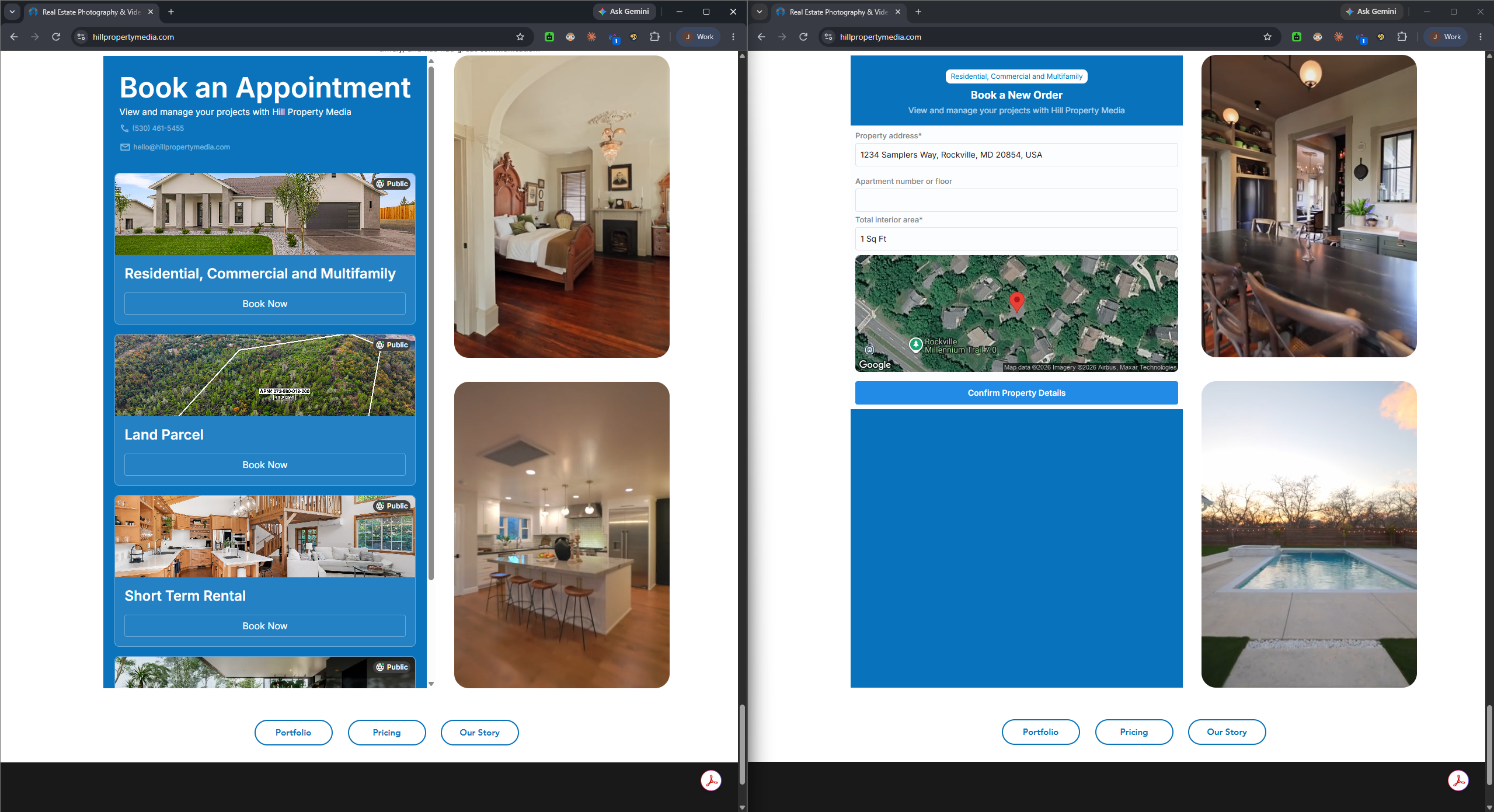Viewport: 1494px width, 812px height.
Task: Click the orange starburst extension in right window
Action: pos(1339,37)
